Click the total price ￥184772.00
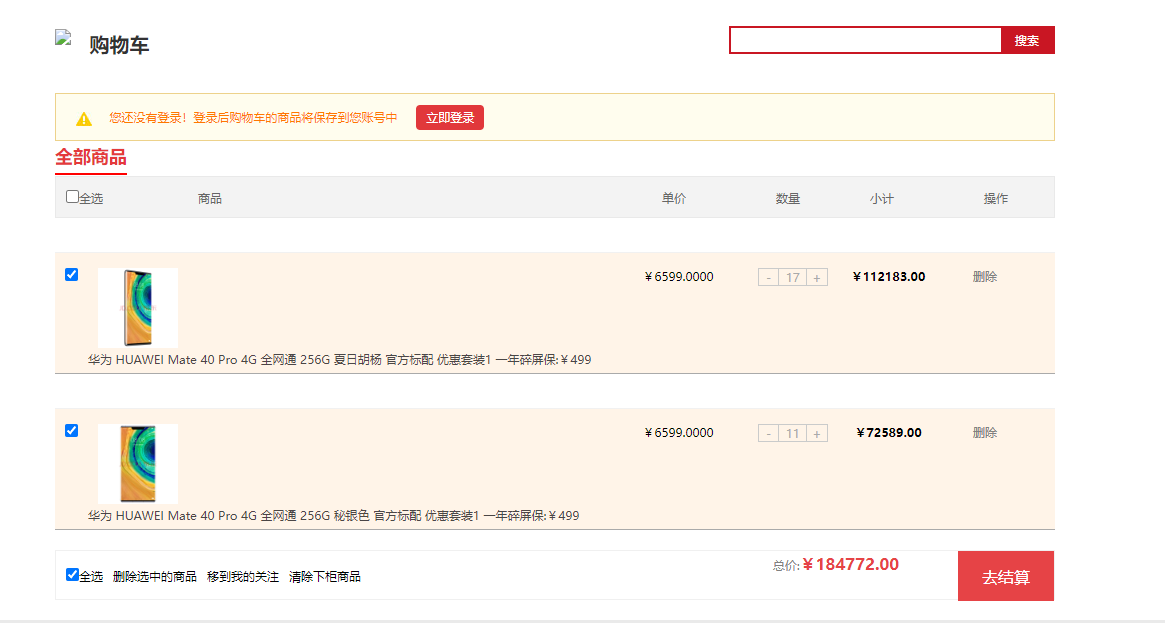This screenshot has width=1165, height=623. tap(851, 565)
